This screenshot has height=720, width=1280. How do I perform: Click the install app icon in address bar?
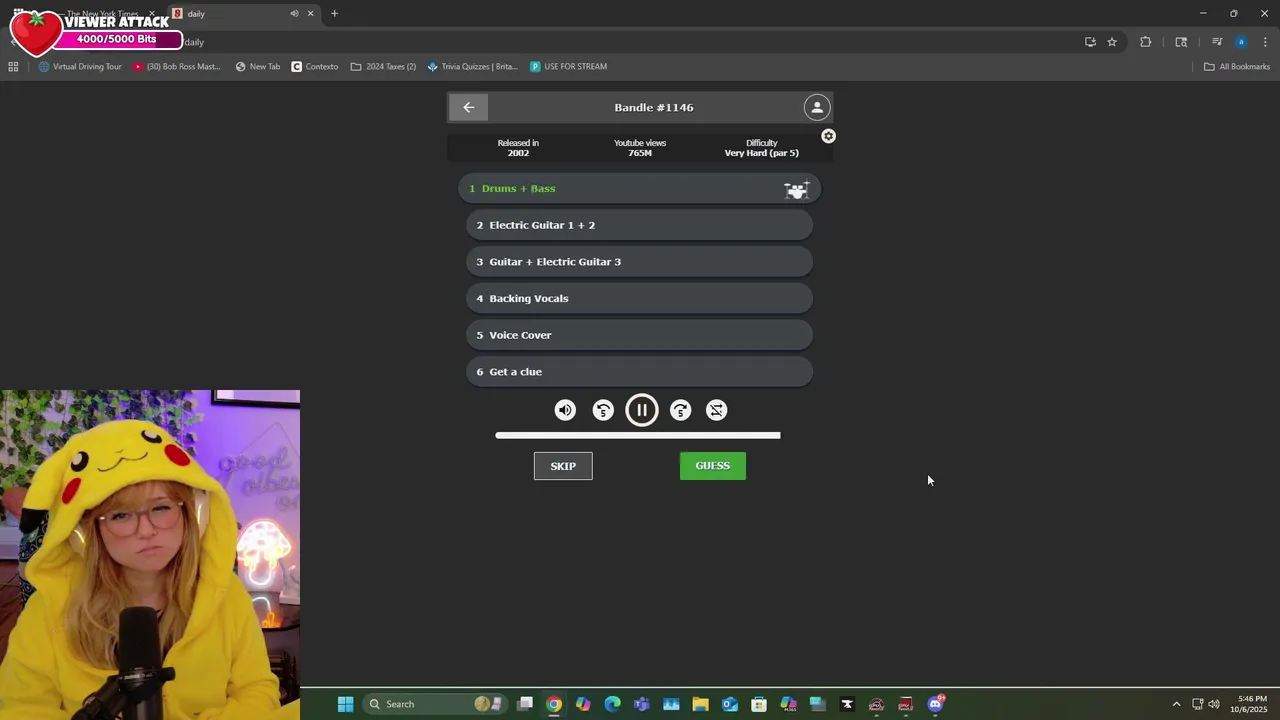click(x=1090, y=42)
